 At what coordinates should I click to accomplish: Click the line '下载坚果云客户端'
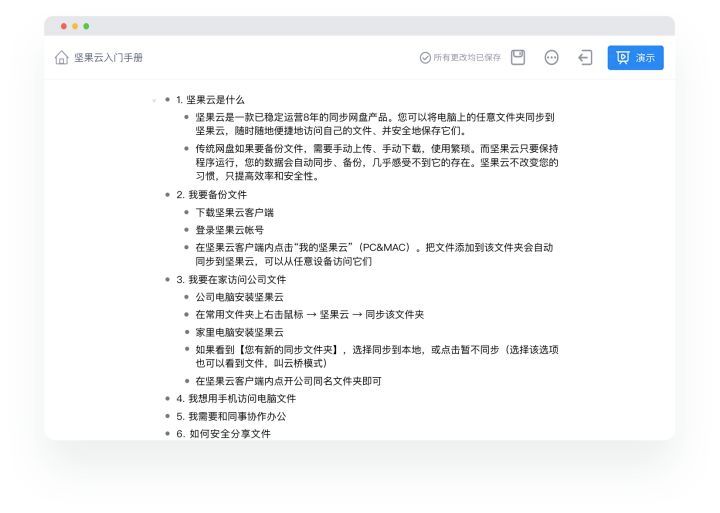click(x=235, y=213)
